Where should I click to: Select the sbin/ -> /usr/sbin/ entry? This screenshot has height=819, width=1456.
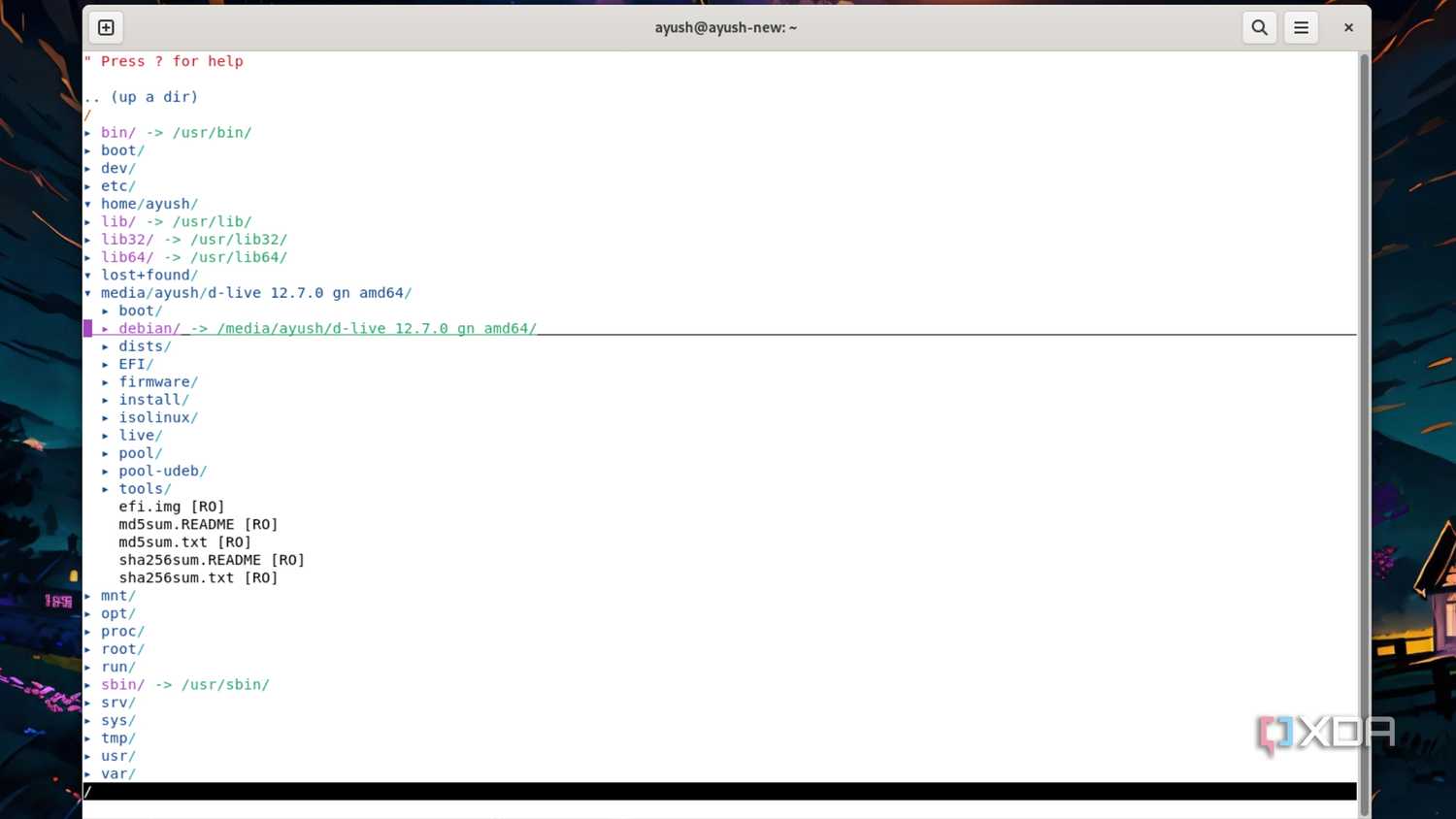184,685
